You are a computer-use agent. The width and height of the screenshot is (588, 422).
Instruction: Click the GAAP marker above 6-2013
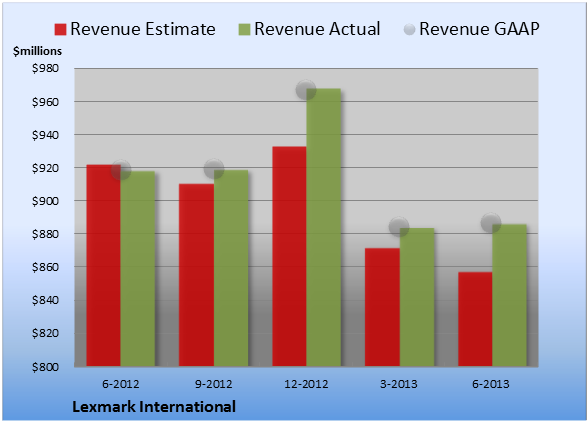click(491, 223)
